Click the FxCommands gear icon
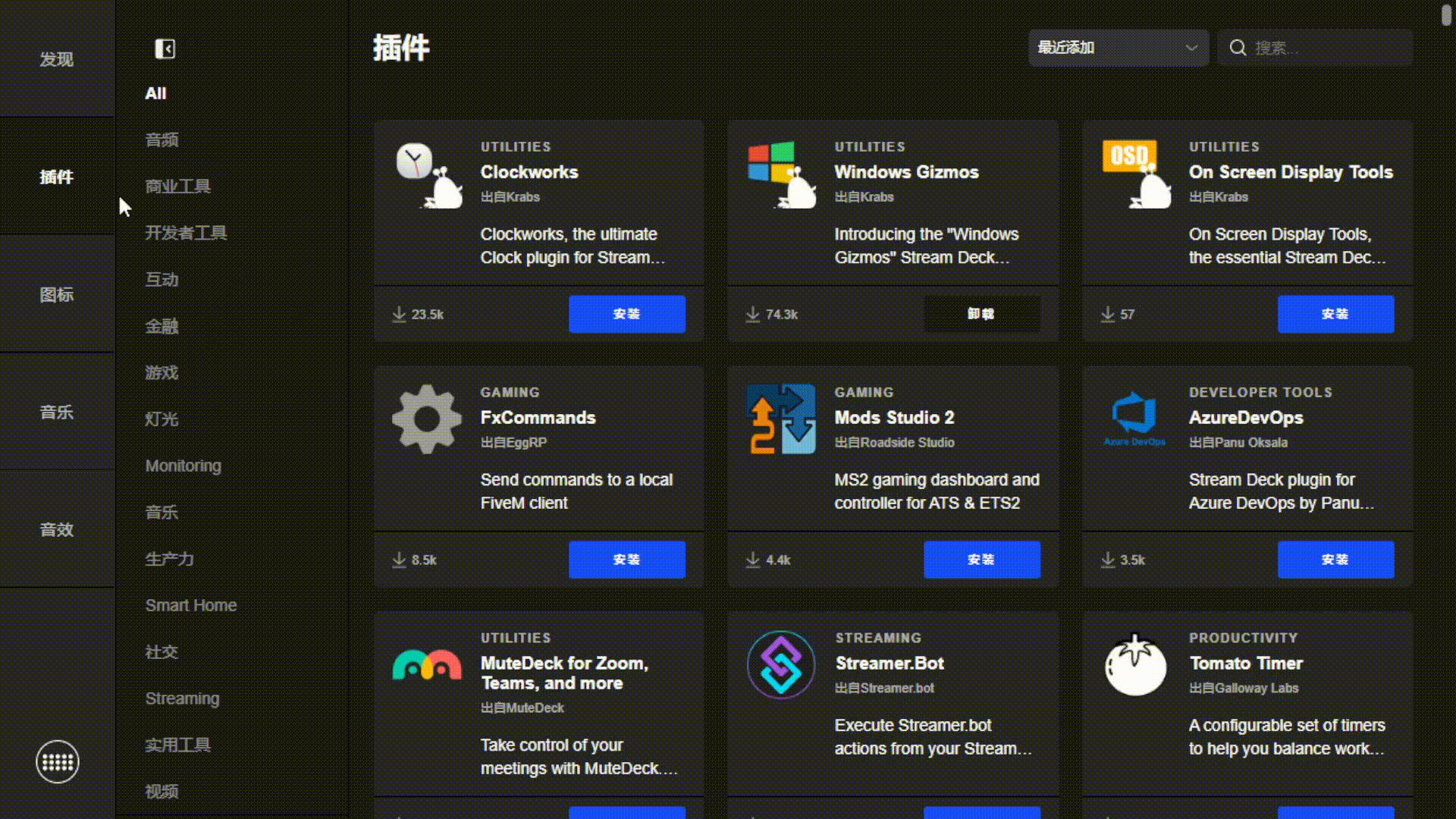 (x=427, y=419)
